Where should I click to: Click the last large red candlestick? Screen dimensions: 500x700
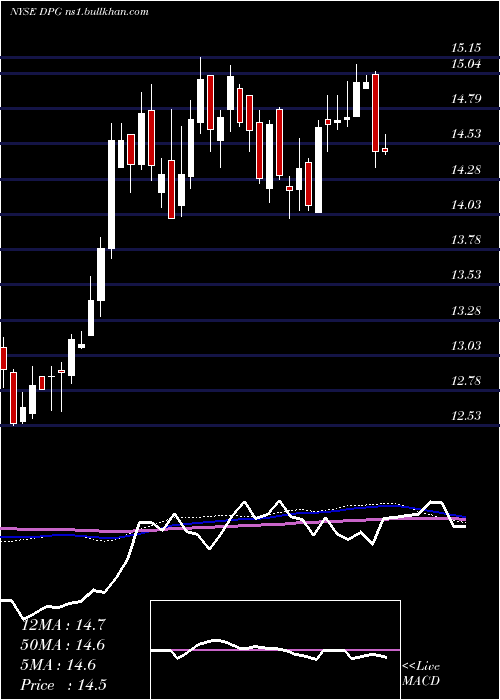pos(375,113)
